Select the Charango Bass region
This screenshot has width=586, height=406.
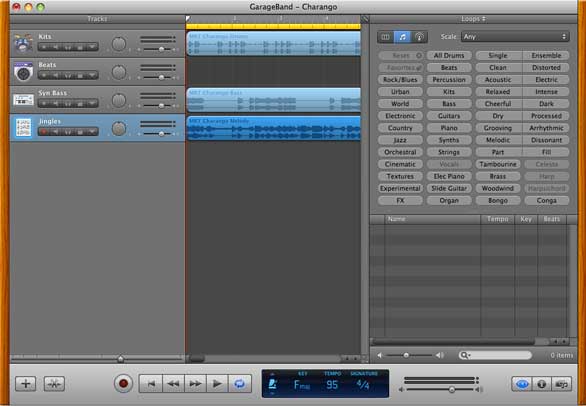[274, 100]
